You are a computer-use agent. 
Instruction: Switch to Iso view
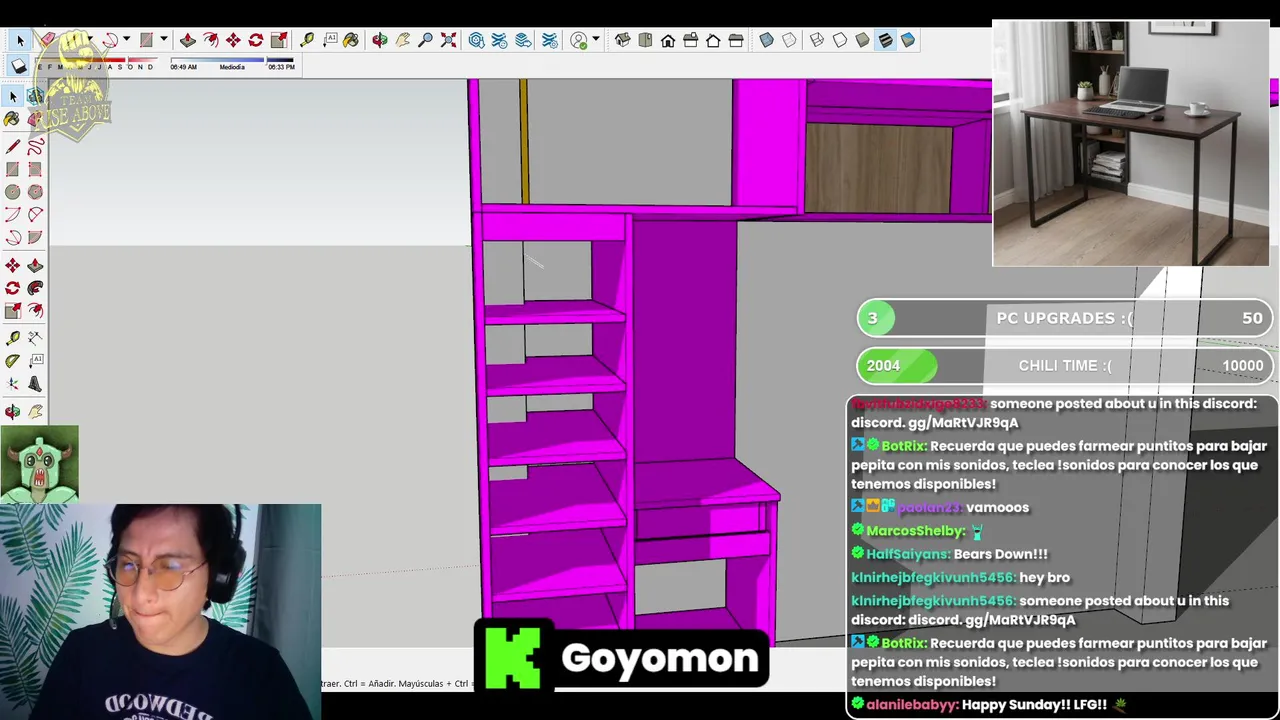622,40
